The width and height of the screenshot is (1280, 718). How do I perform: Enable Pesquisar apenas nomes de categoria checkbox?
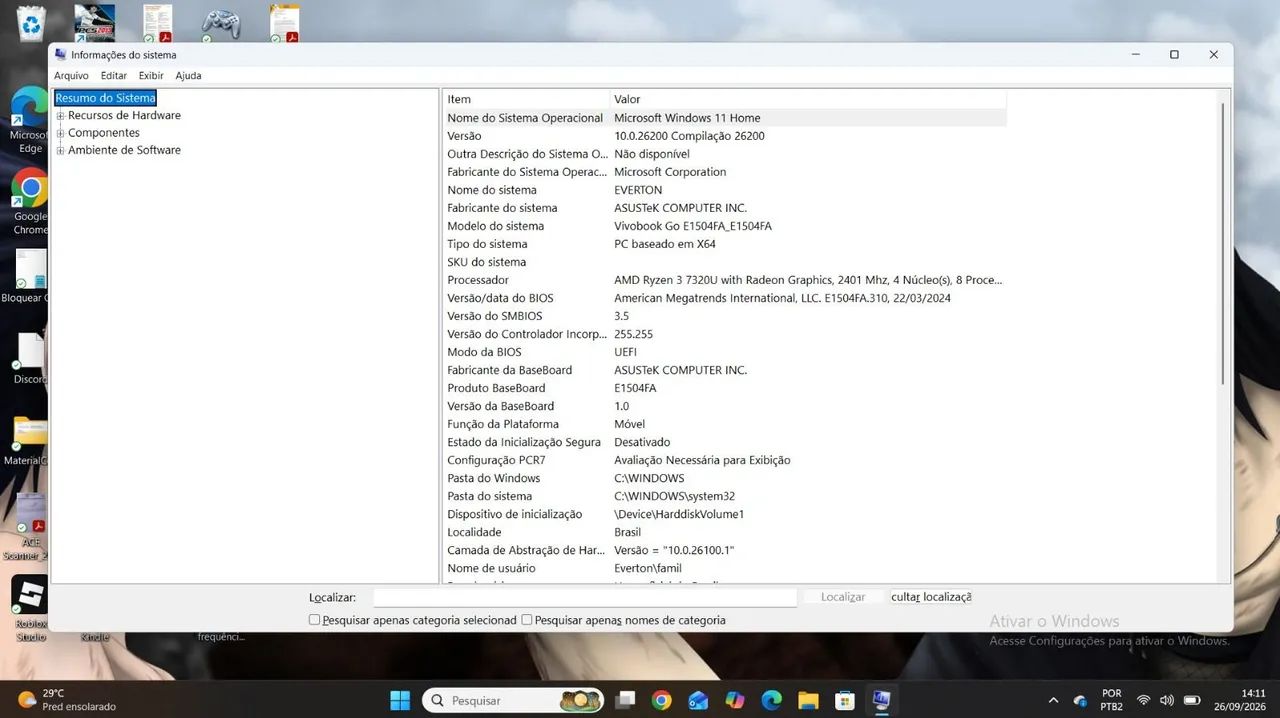527,620
